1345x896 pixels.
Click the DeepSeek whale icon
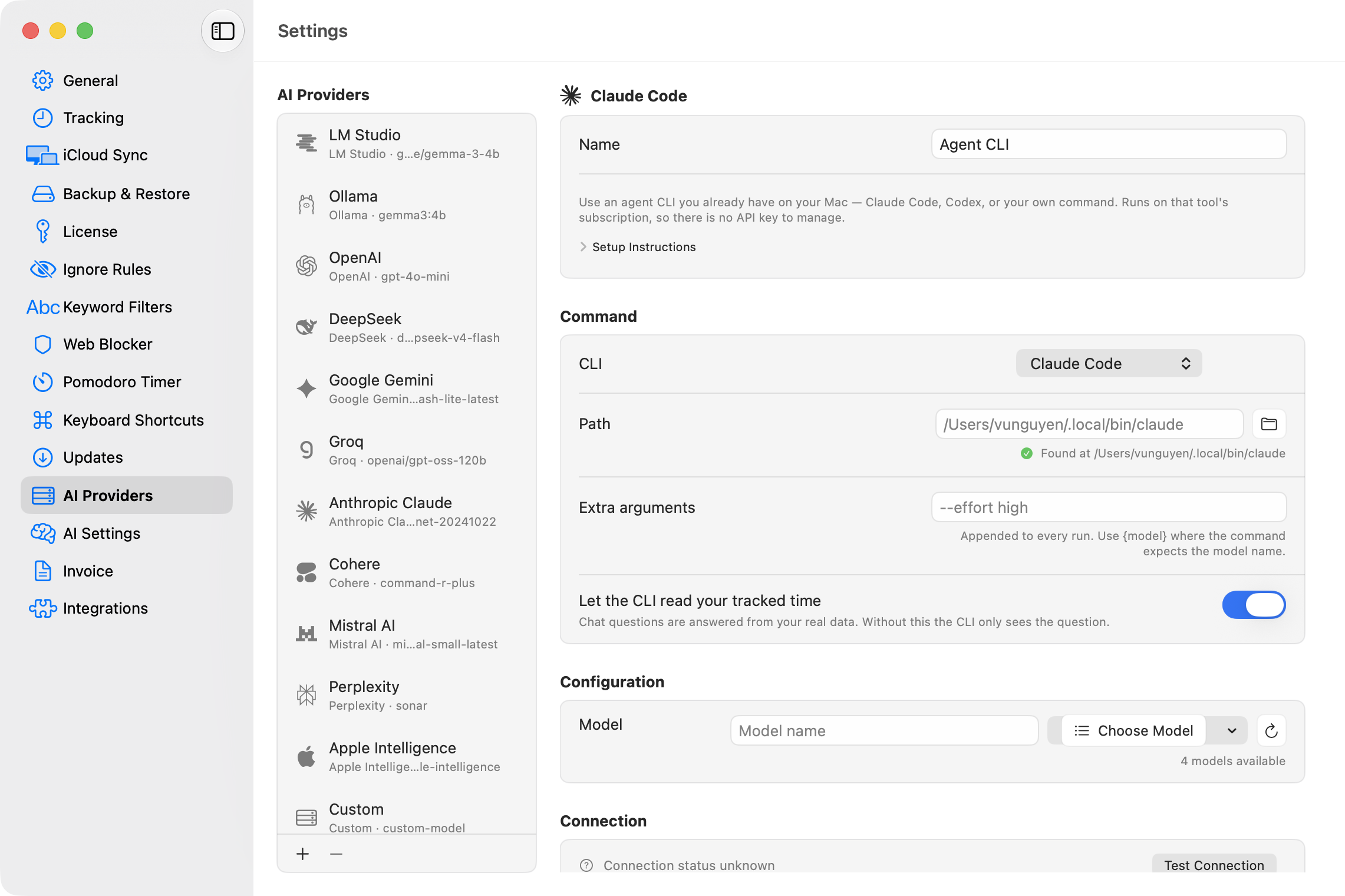point(306,327)
